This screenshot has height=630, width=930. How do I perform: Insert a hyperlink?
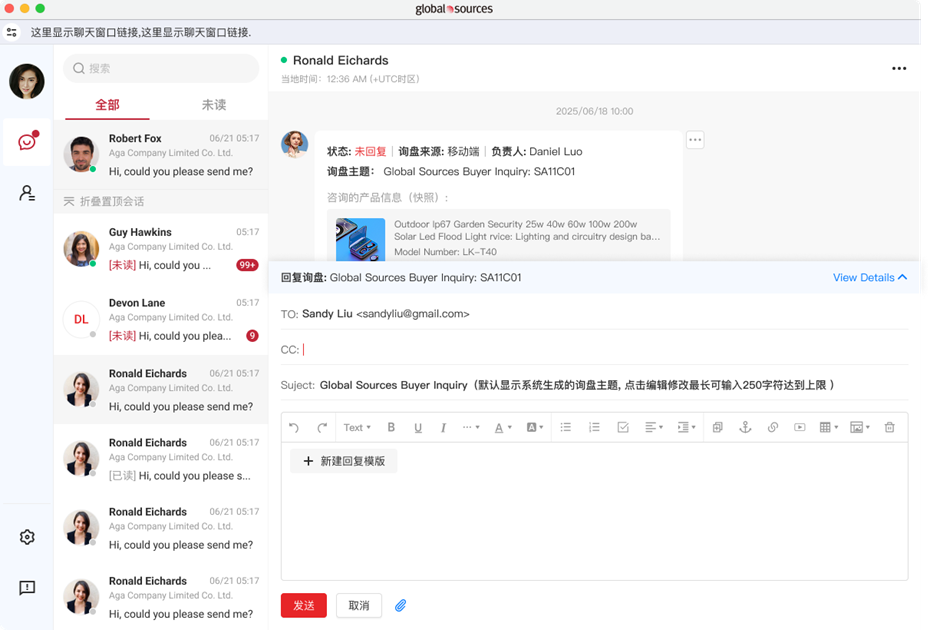pos(773,427)
